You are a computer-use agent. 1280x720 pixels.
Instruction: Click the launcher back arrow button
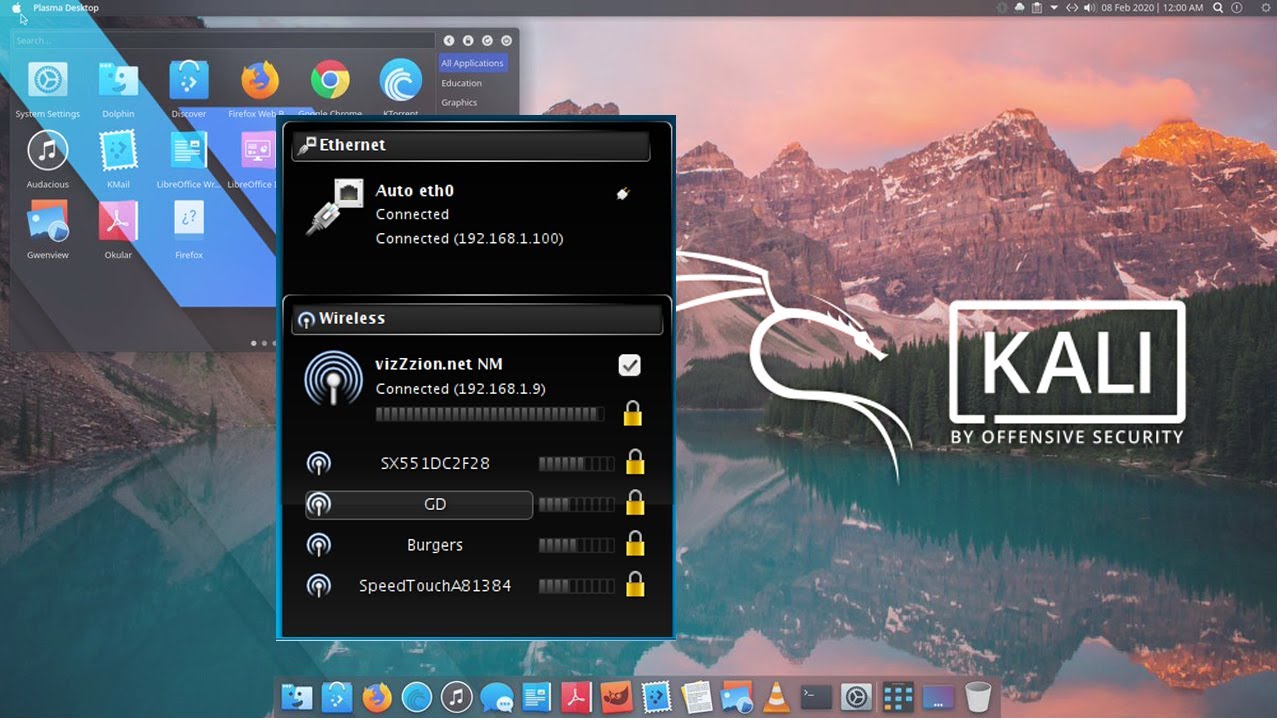[449, 41]
